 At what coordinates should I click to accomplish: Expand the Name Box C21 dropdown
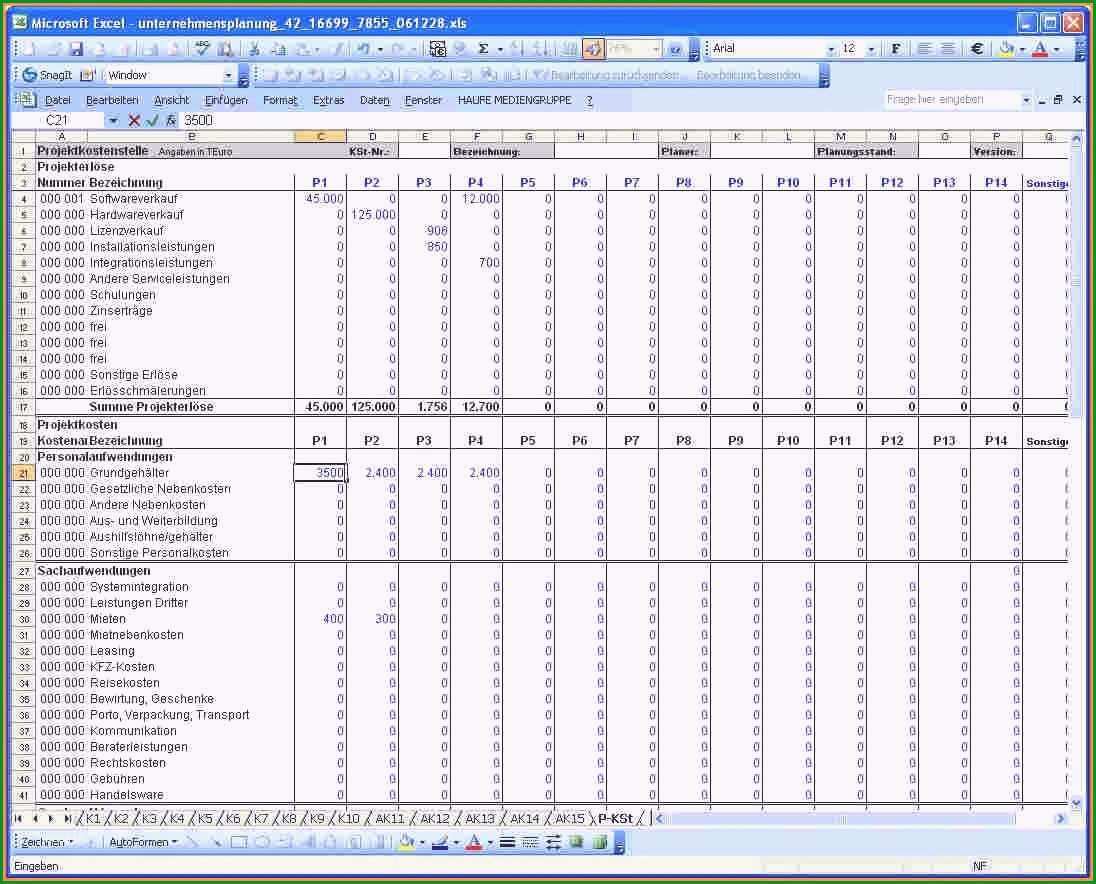pyautogui.click(x=113, y=120)
